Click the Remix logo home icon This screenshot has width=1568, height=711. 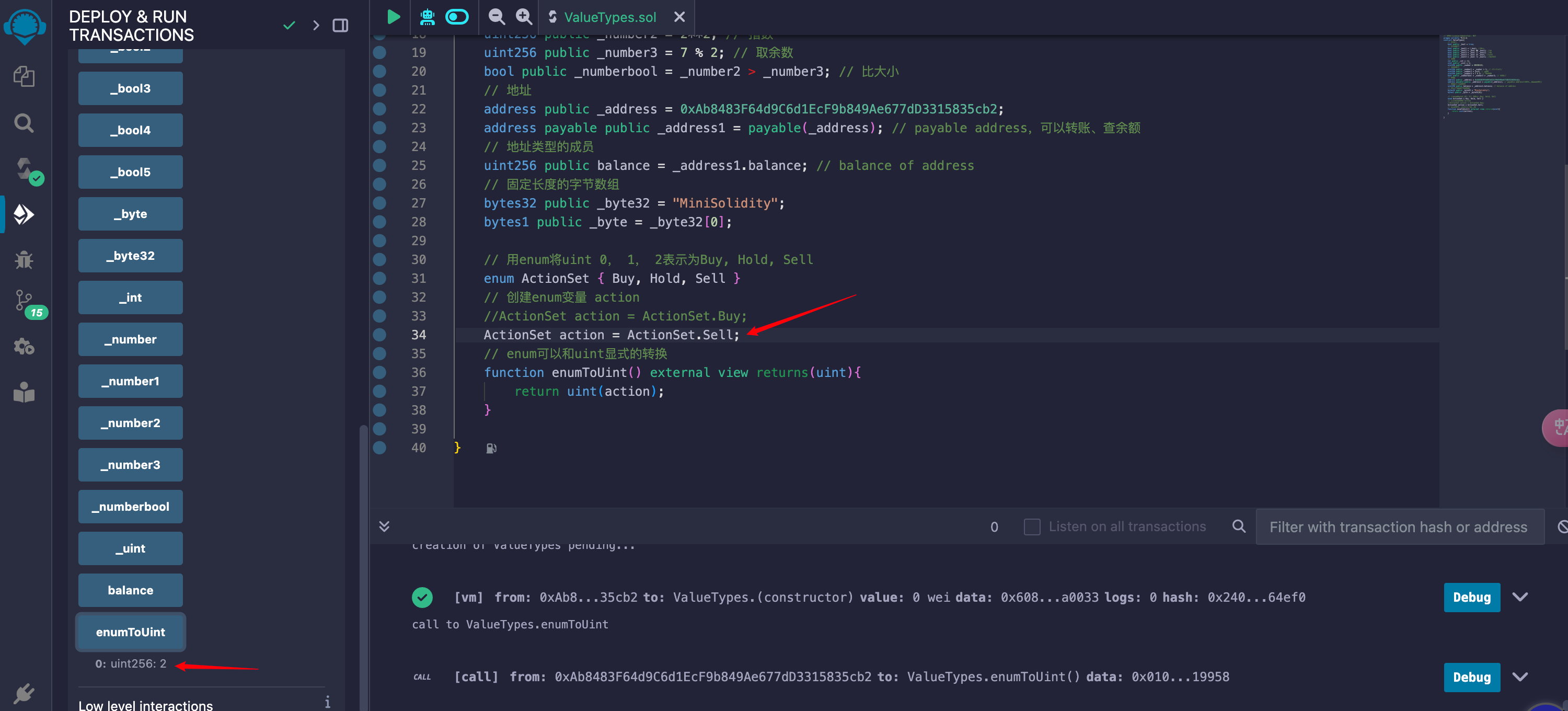[x=25, y=27]
